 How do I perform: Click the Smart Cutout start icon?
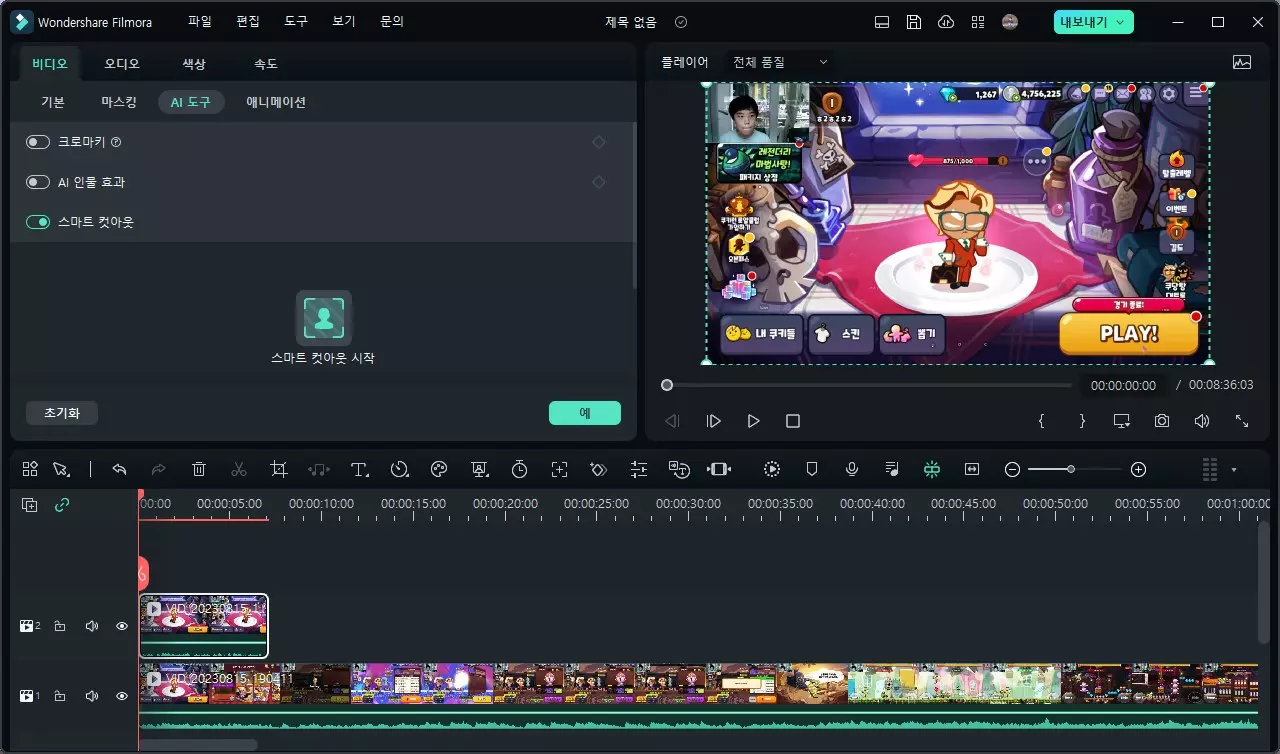[x=323, y=318]
